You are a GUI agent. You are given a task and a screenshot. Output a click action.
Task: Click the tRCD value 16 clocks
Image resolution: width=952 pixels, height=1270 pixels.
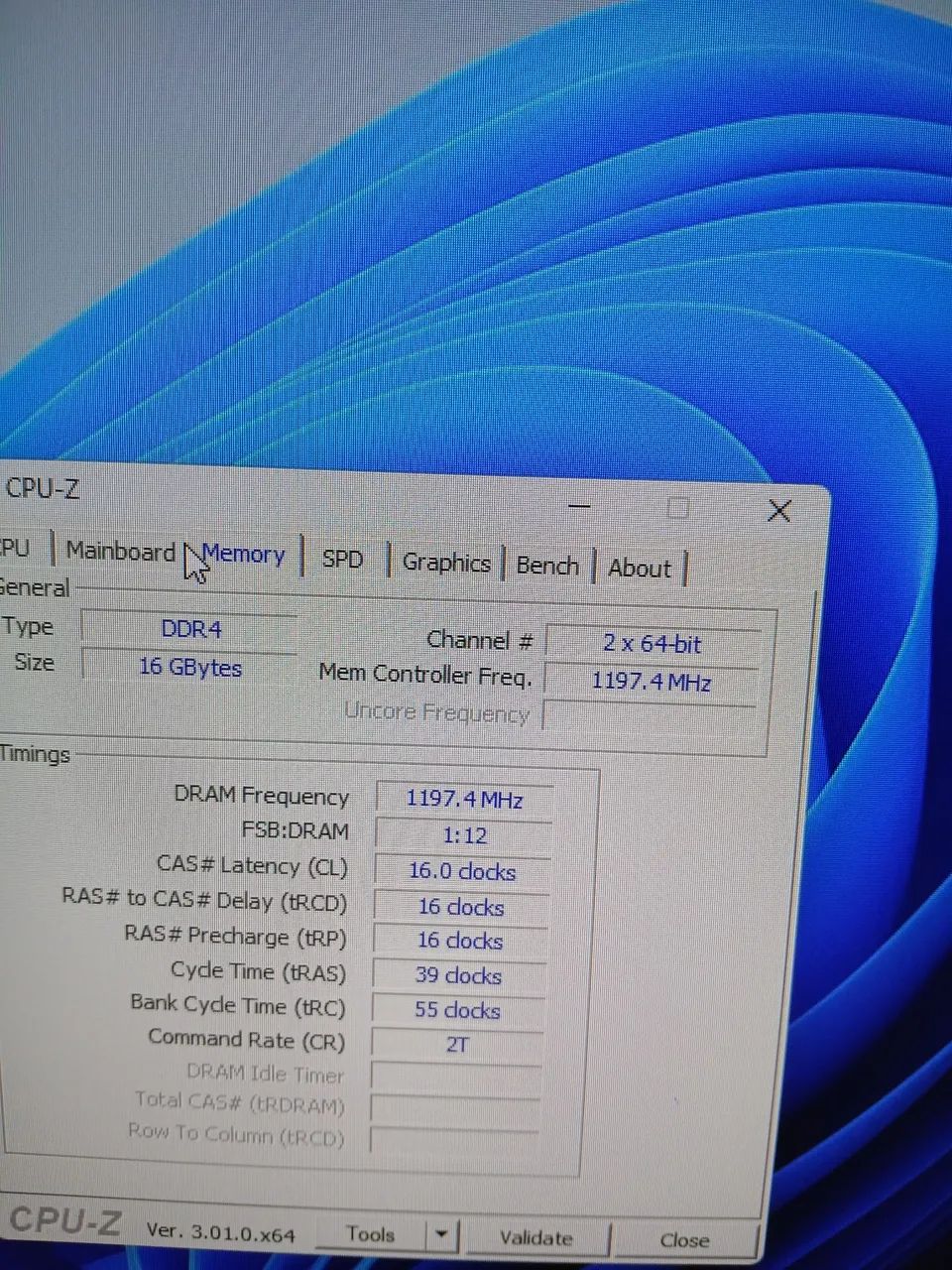tap(460, 907)
